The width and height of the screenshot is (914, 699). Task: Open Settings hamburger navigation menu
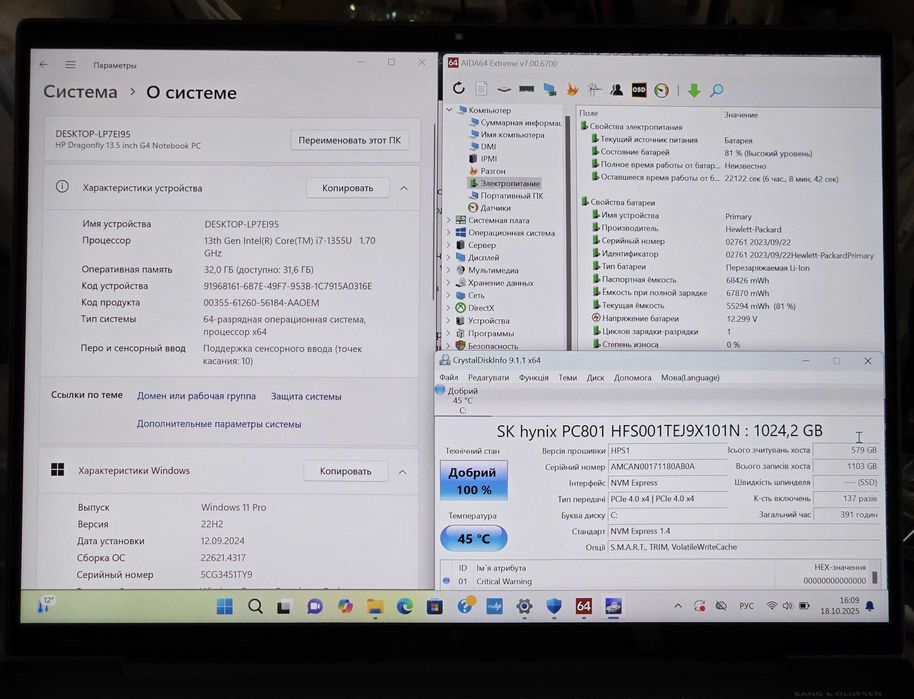(x=71, y=65)
